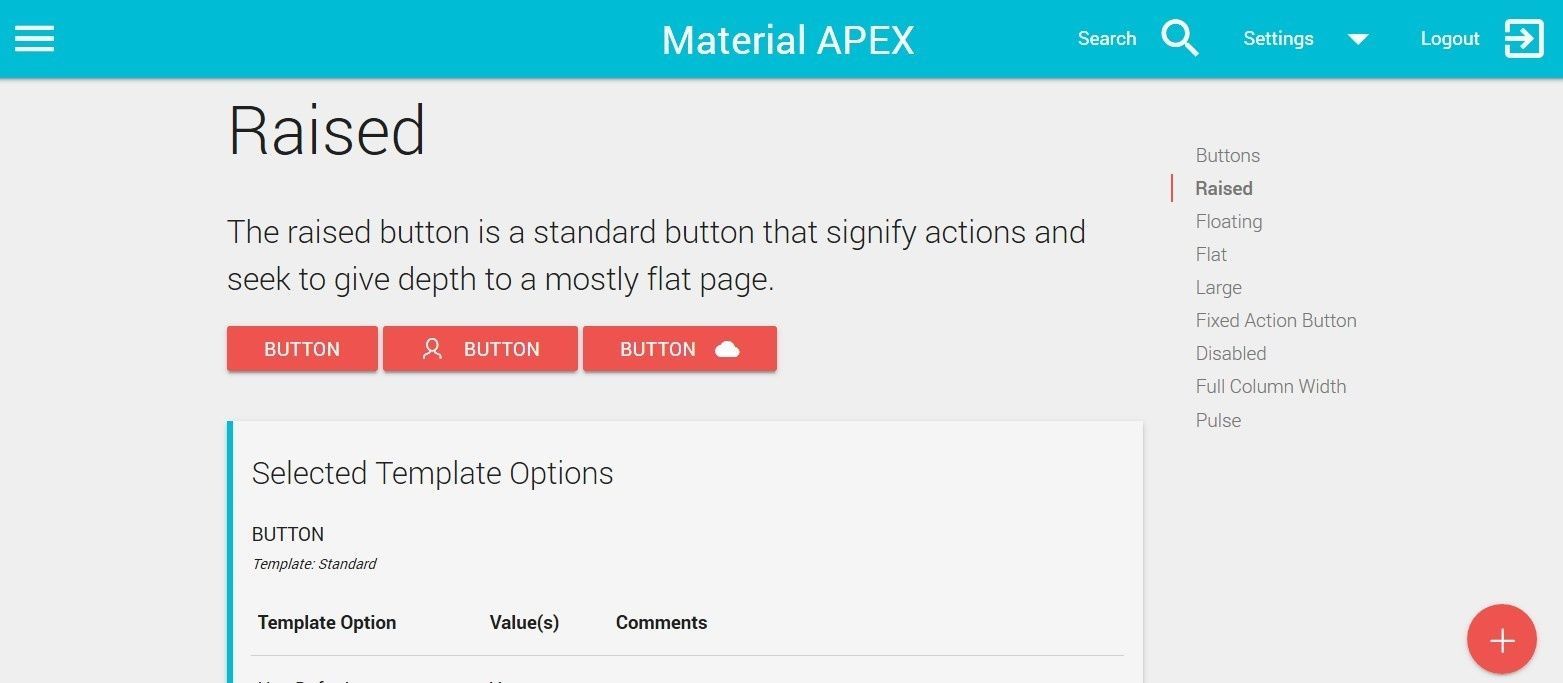The height and width of the screenshot is (683, 1563).
Task: Navigate to Pulse section link
Action: coord(1218,420)
